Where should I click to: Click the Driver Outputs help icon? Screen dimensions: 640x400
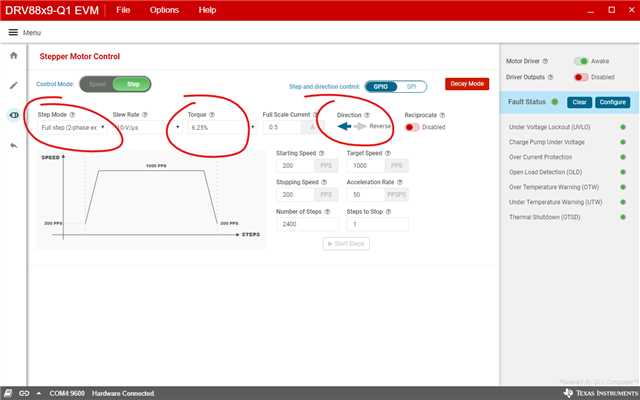pyautogui.click(x=550, y=77)
